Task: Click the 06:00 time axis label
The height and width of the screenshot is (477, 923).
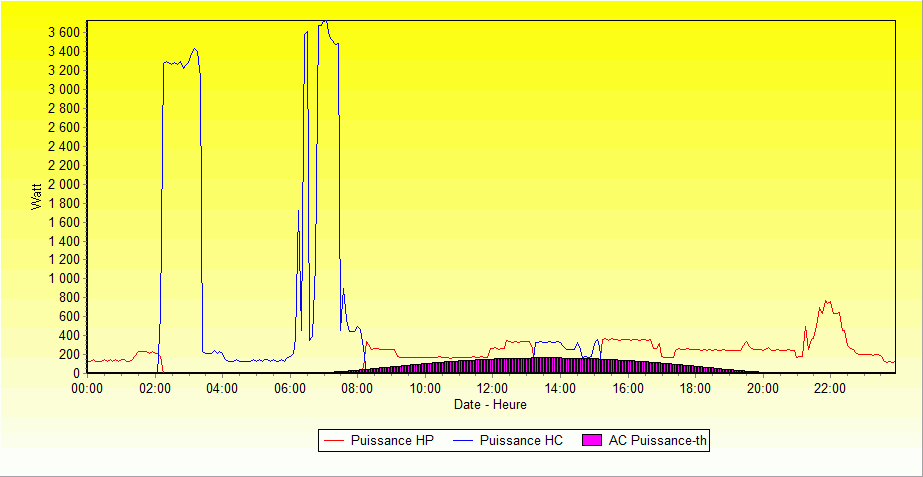Action: point(291,388)
